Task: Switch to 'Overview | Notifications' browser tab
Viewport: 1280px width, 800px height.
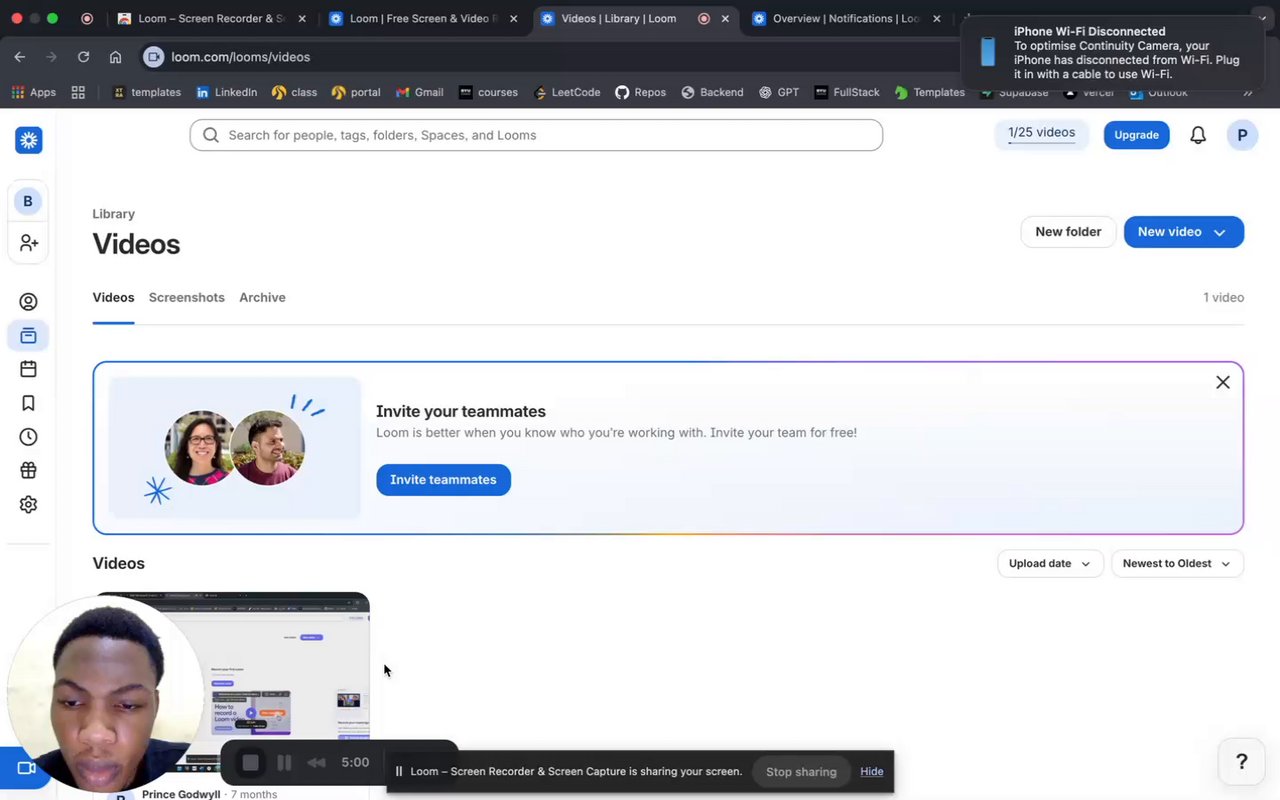Action: [x=846, y=18]
